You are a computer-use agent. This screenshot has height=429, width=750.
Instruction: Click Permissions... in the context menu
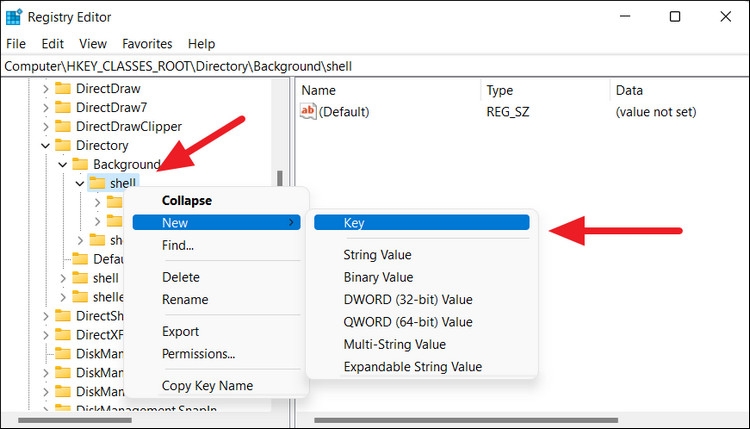(x=198, y=354)
